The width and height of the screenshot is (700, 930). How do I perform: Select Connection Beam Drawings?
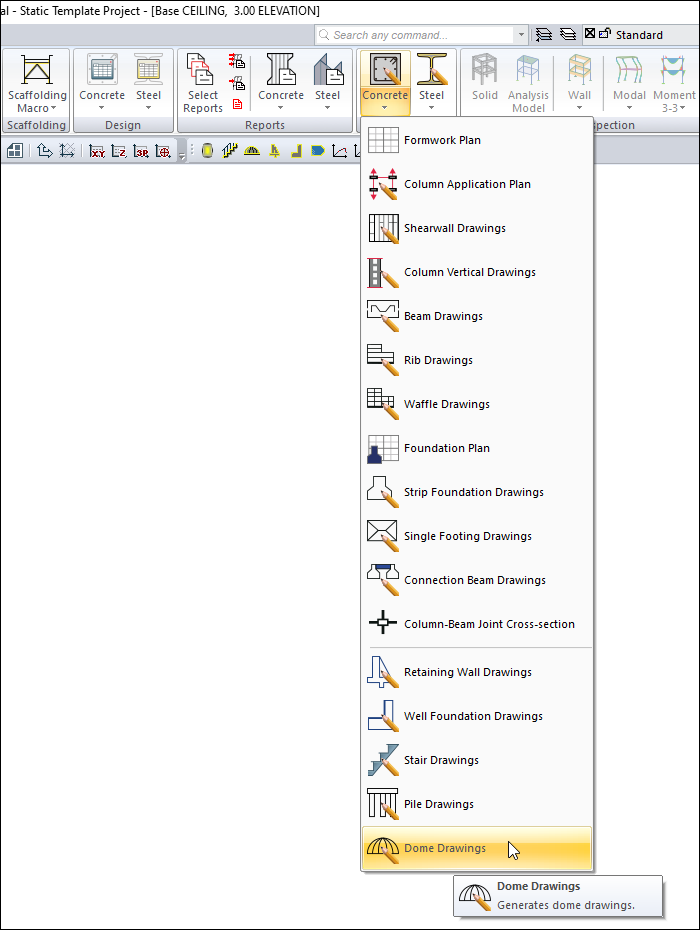click(476, 579)
